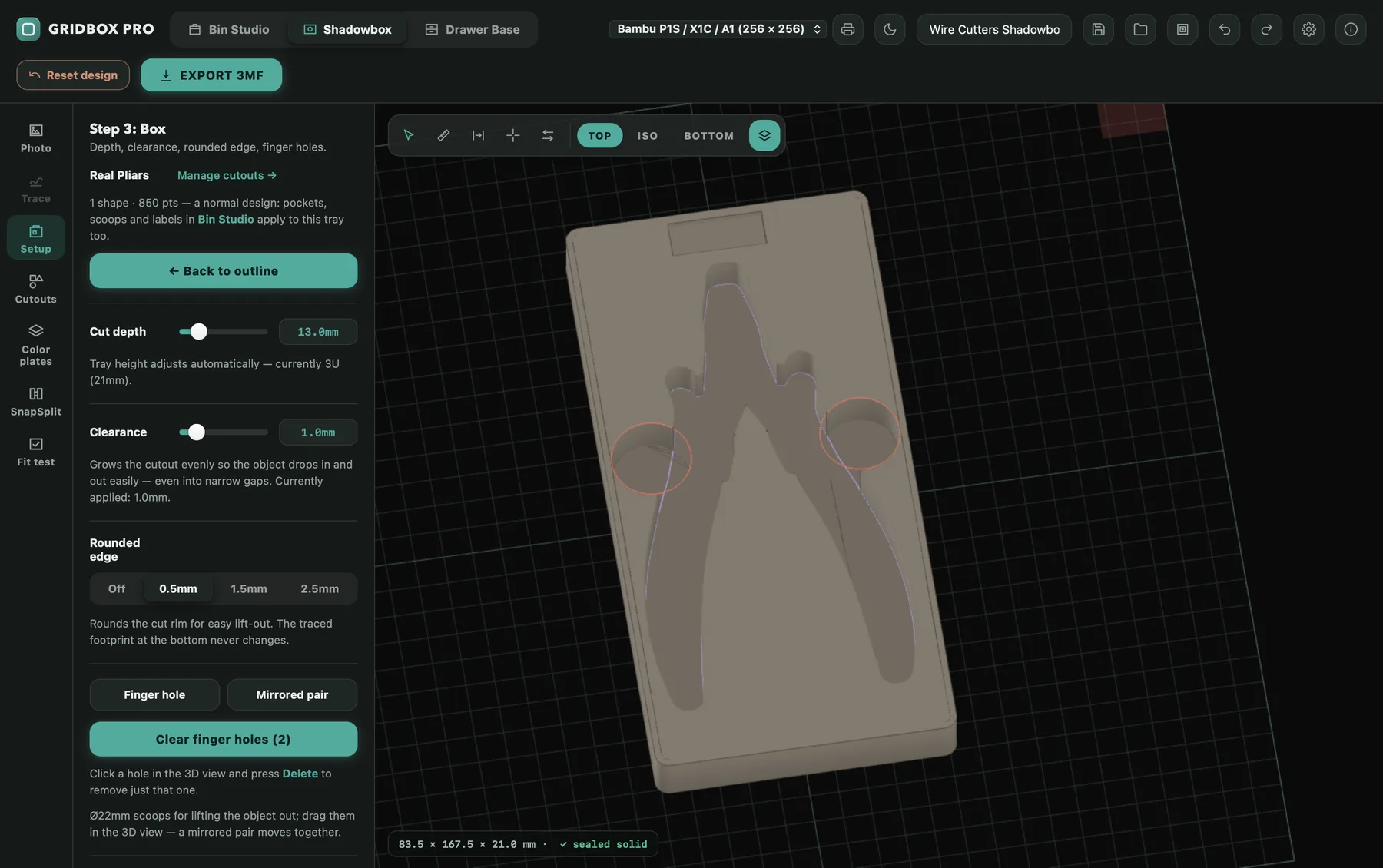1383x868 pixels.
Task: Redo the last undone action
Action: (1266, 29)
